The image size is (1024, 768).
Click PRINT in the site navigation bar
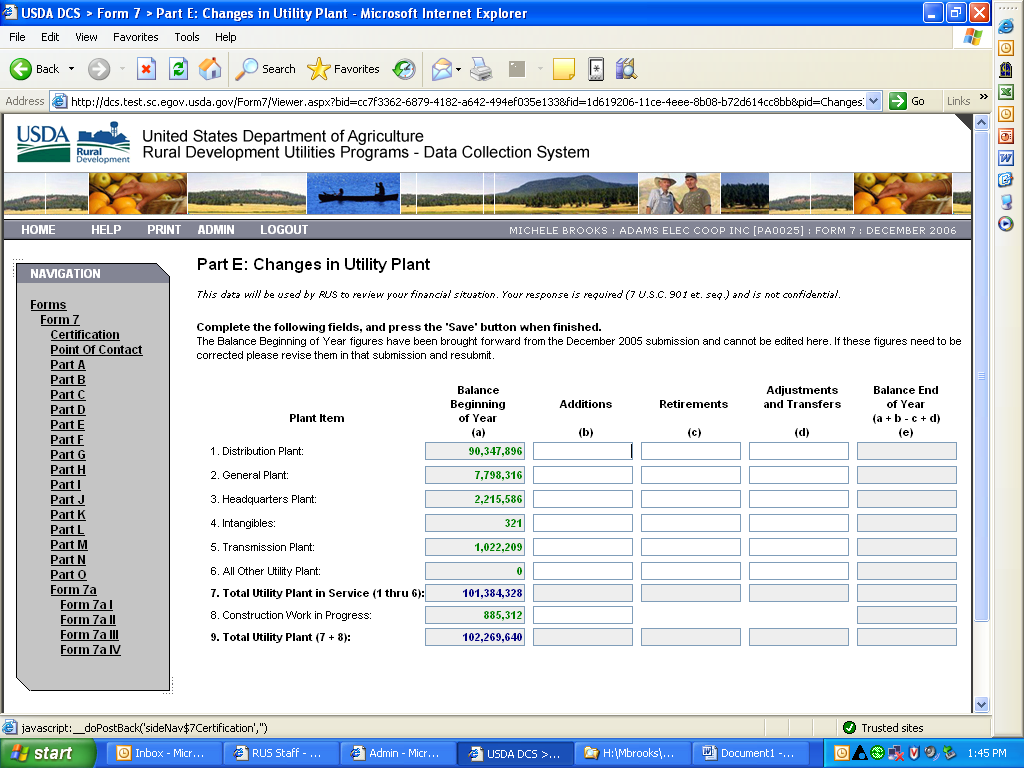[x=164, y=230]
